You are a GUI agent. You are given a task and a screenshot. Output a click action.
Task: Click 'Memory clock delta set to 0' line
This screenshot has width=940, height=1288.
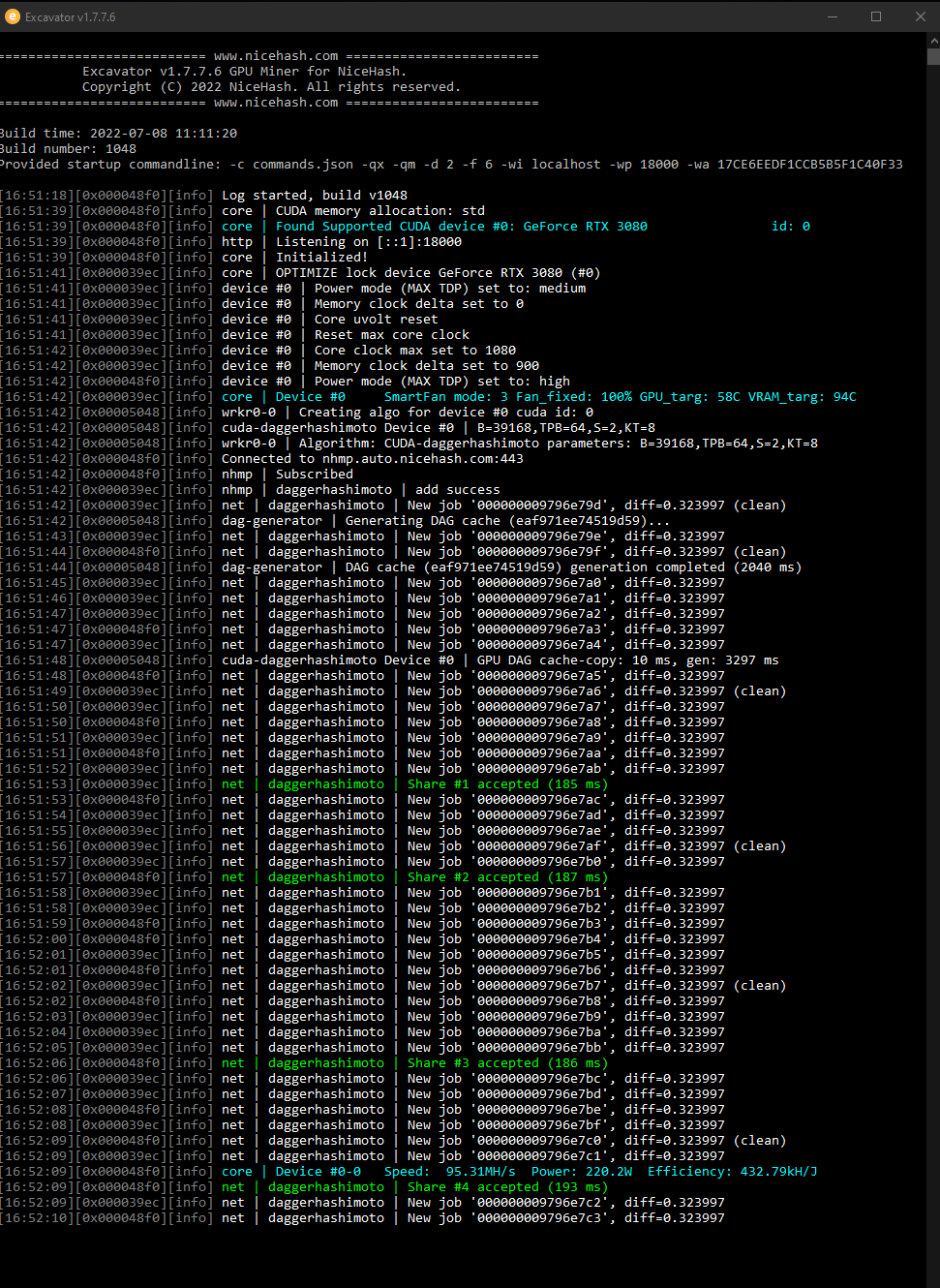coord(261,304)
